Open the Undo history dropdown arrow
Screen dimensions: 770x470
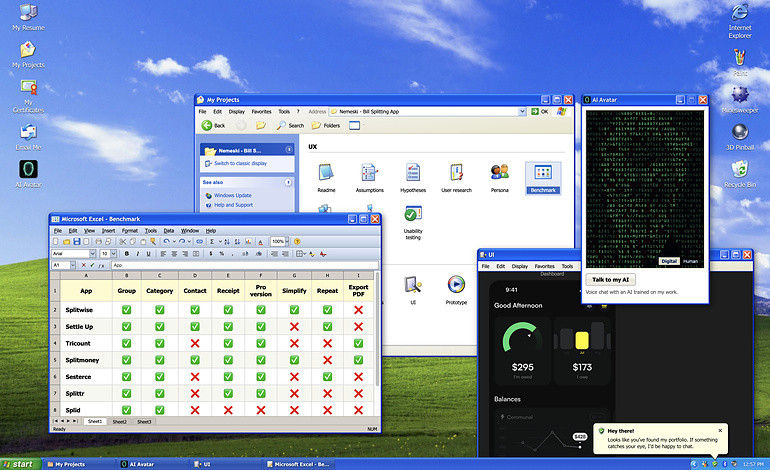coord(174,242)
